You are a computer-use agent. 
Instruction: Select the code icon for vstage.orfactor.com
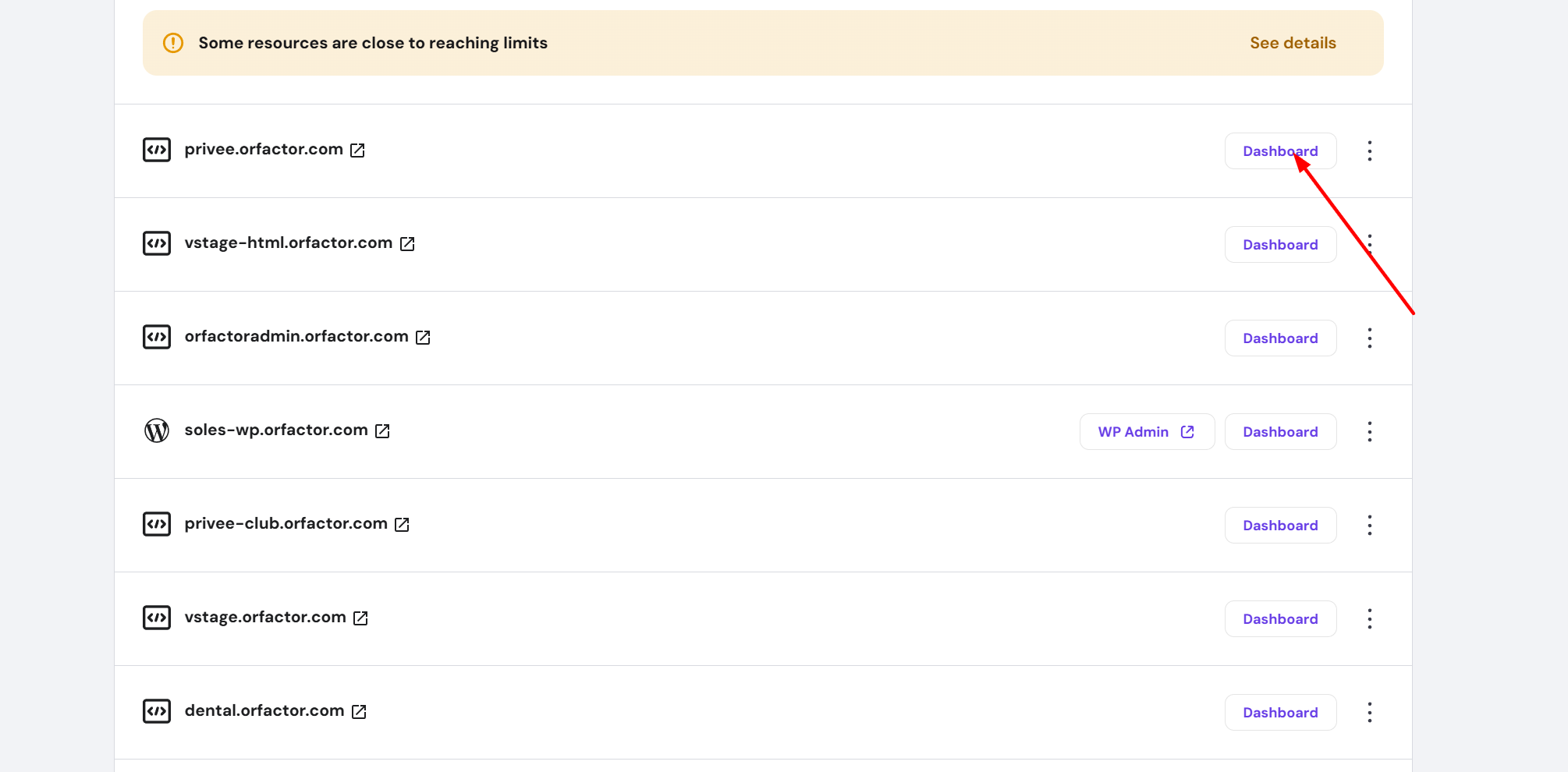click(x=156, y=617)
